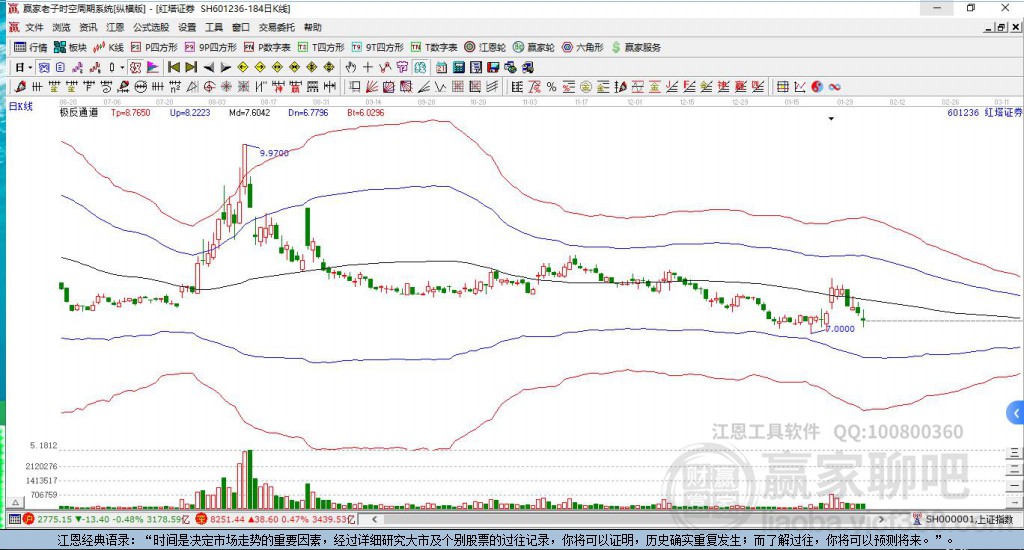Open the P数字表 tool

pos(267,47)
